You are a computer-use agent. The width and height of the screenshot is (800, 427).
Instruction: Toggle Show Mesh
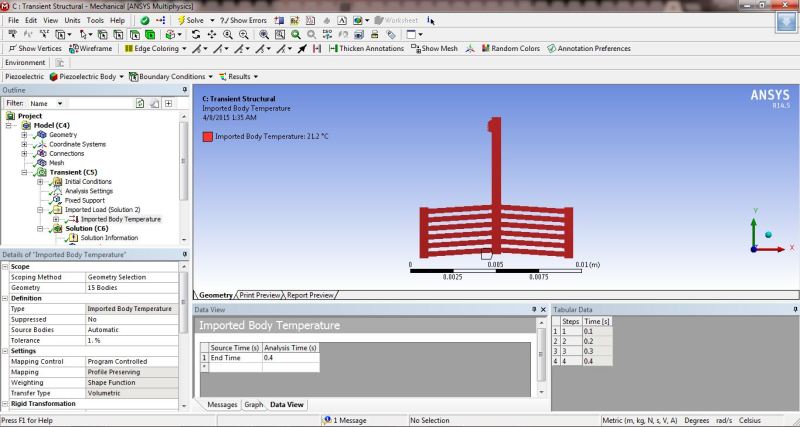pyautogui.click(x=434, y=48)
